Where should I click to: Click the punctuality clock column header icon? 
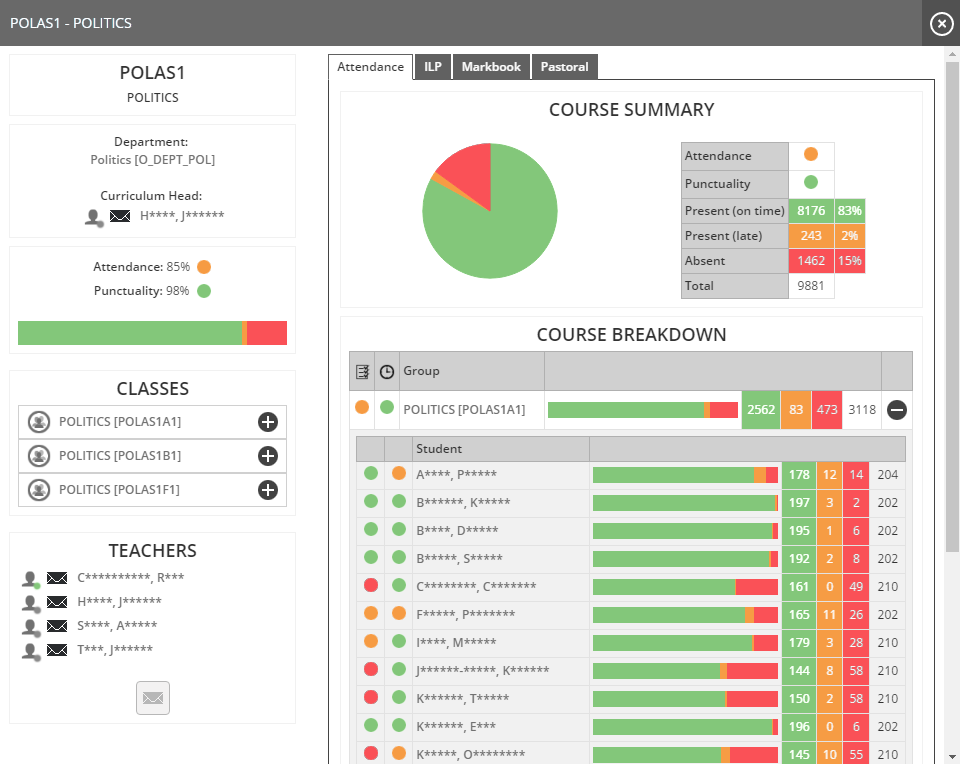[387, 372]
